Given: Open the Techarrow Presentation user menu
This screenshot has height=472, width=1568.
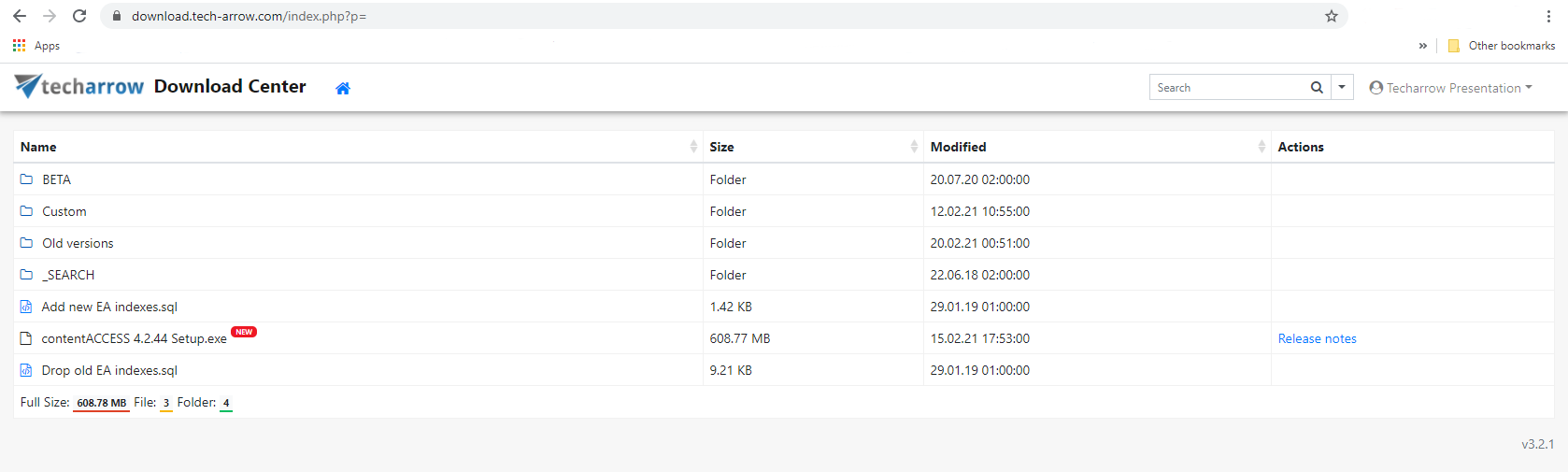Looking at the screenshot, I should (1451, 88).
